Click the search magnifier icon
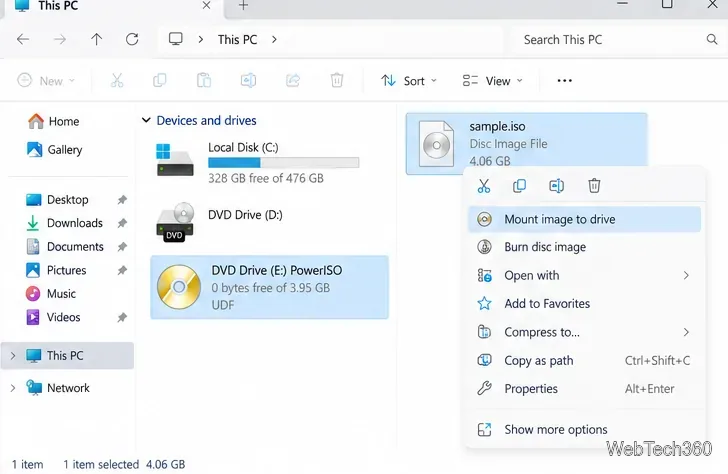The width and height of the screenshot is (728, 474). tap(712, 39)
